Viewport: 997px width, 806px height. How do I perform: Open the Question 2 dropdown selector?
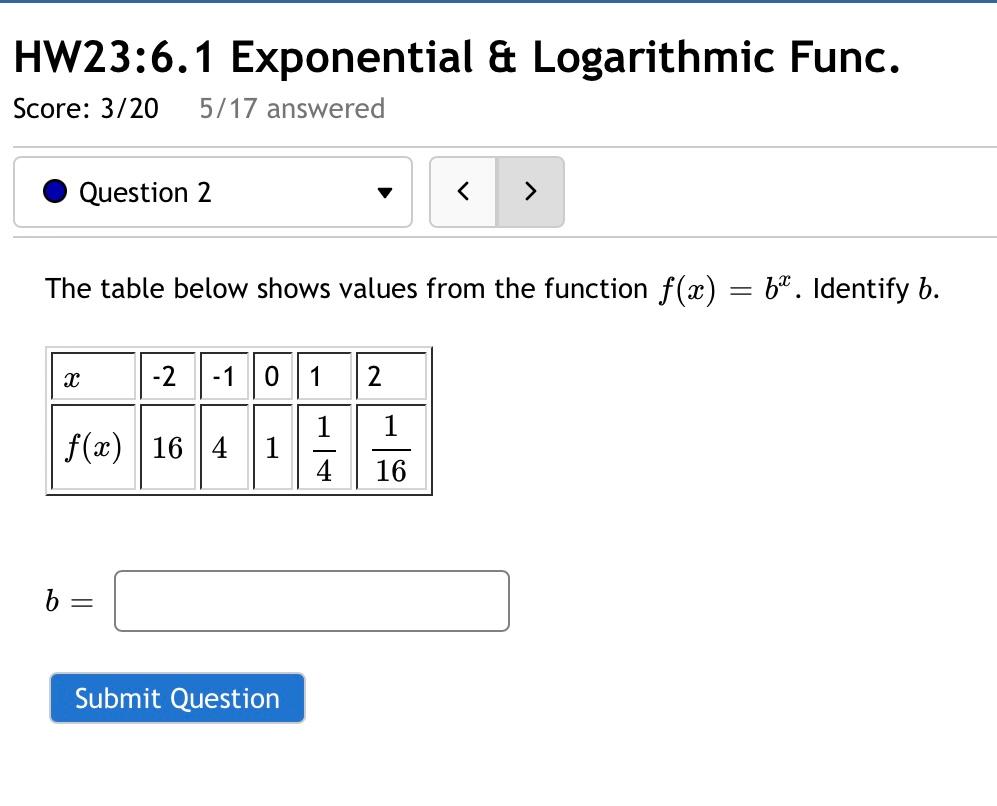pyautogui.click(x=213, y=192)
